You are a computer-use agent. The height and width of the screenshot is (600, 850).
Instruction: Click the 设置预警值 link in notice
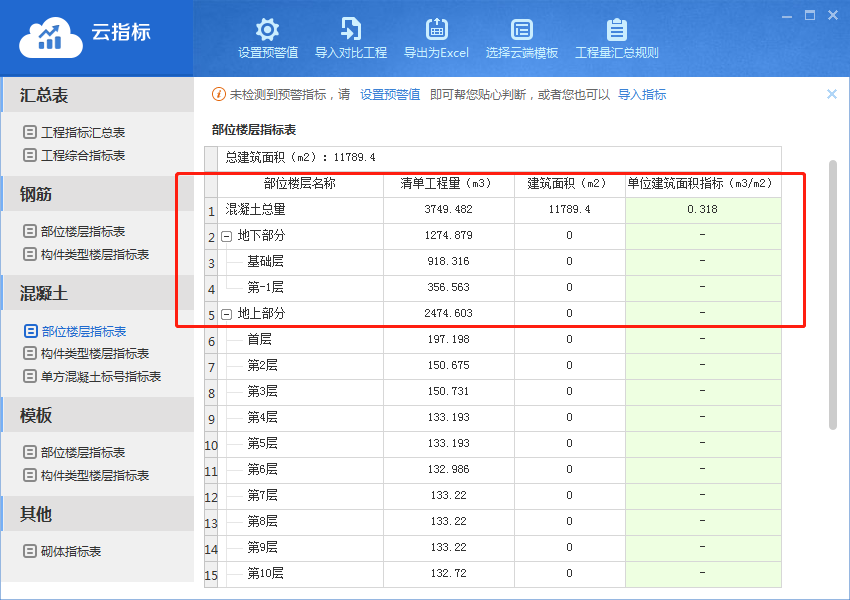[390, 95]
